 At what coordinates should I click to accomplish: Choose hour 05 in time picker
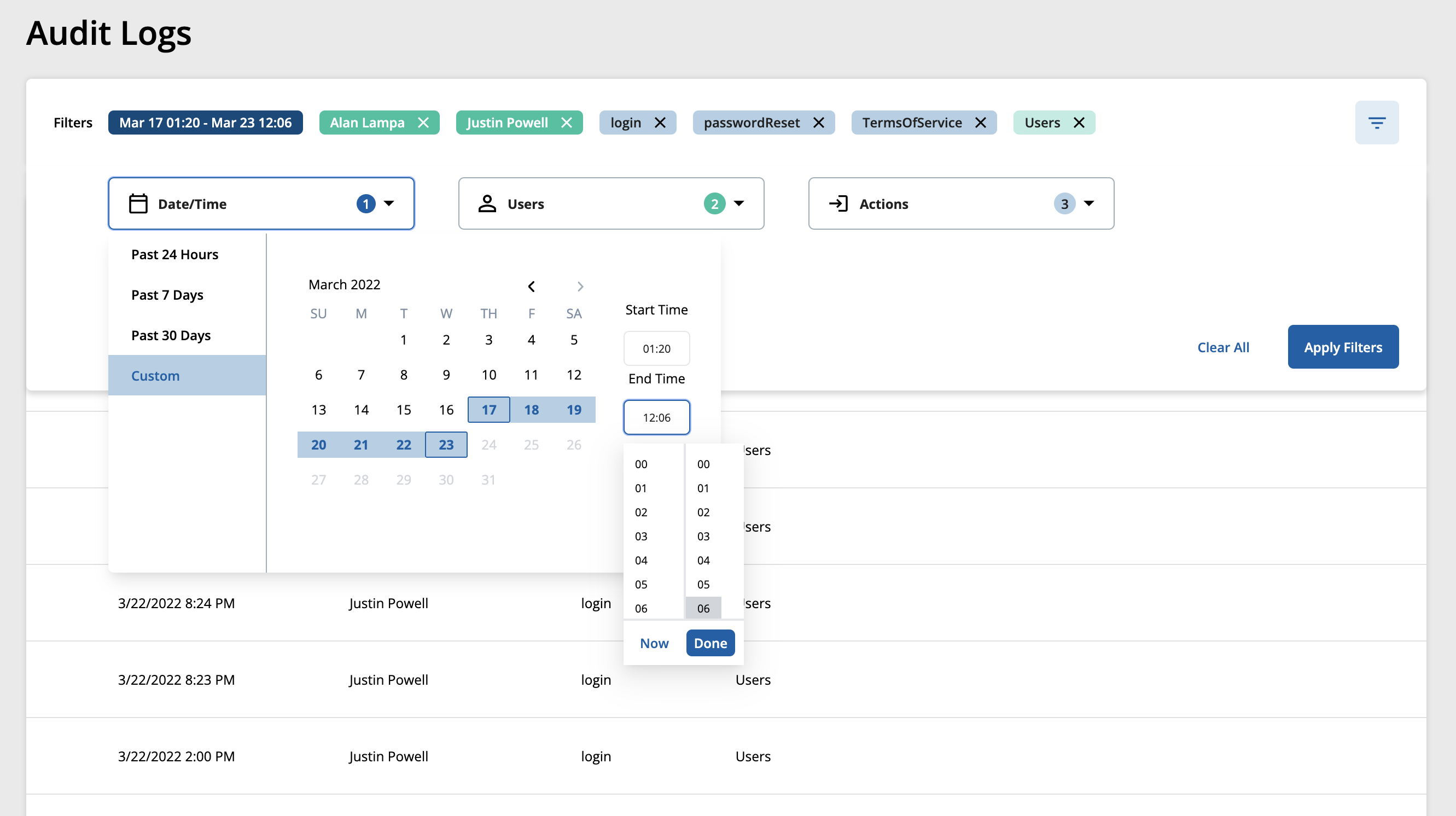tap(641, 584)
